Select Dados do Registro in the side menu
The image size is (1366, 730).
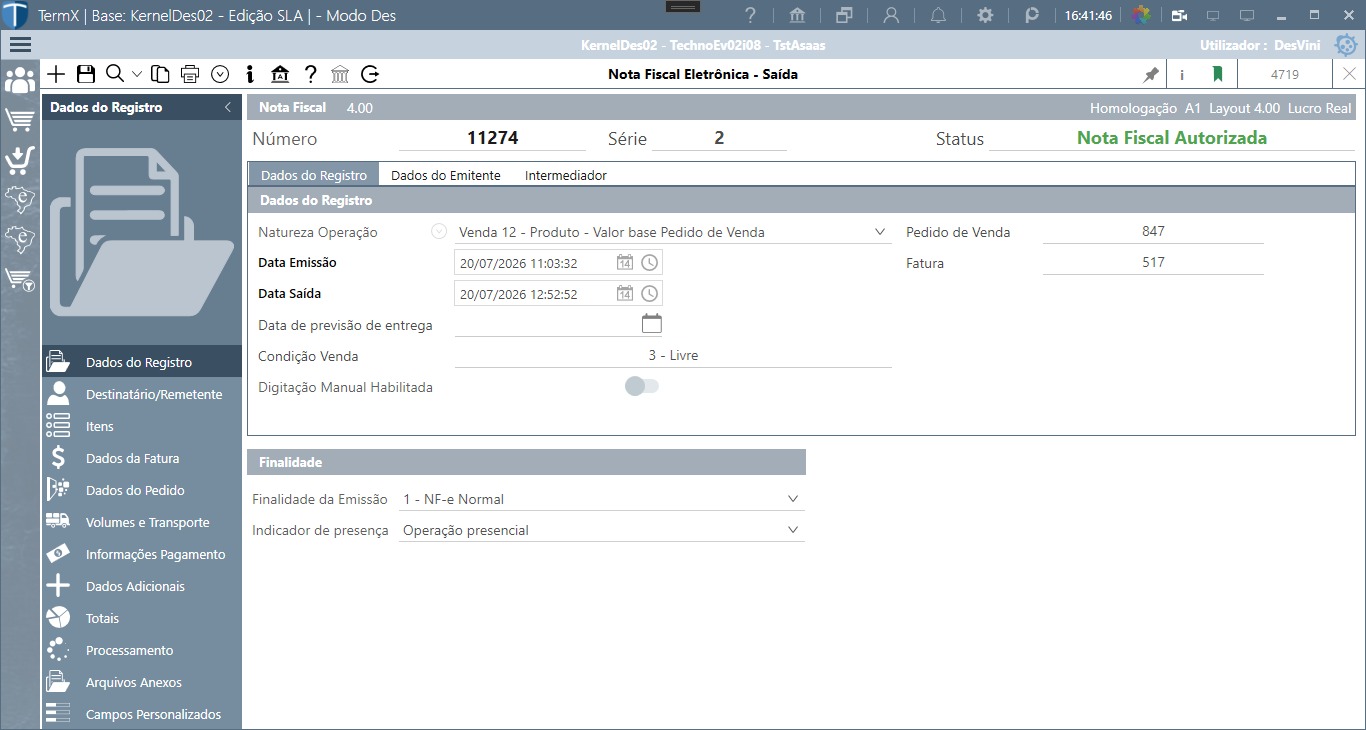point(142,362)
